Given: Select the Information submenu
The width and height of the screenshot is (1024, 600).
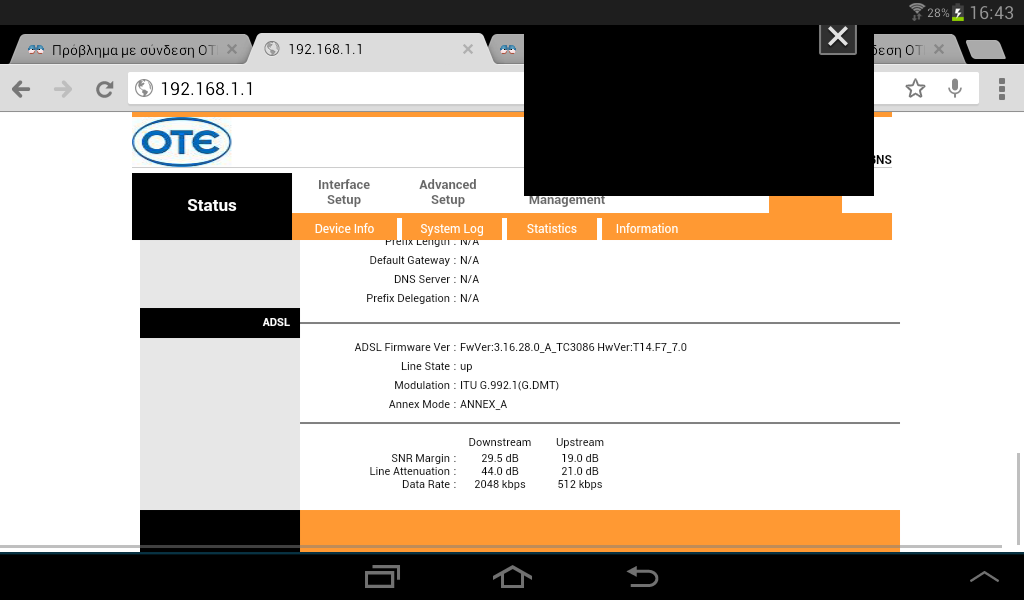Looking at the screenshot, I should click(x=647, y=229).
